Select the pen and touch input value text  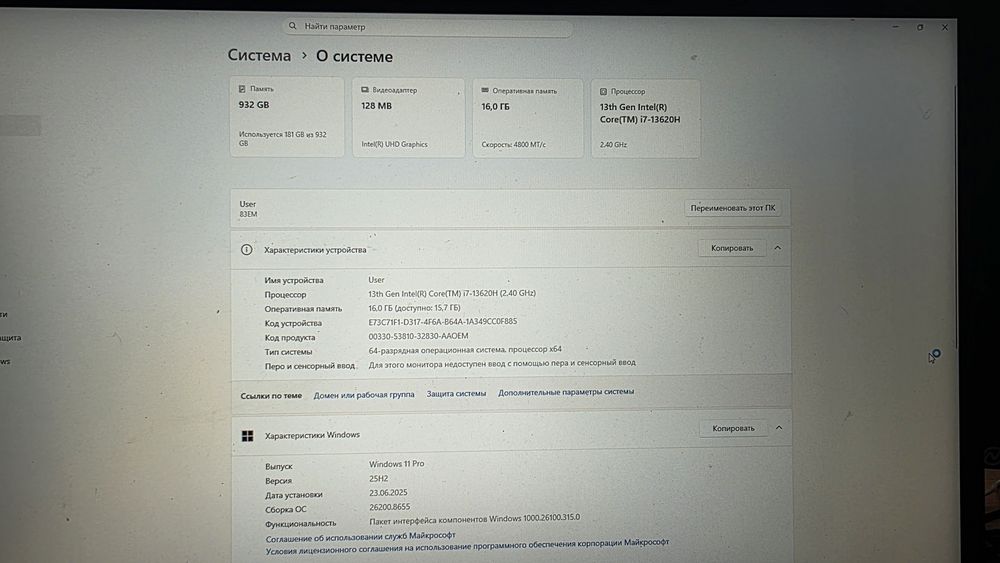tap(502, 363)
